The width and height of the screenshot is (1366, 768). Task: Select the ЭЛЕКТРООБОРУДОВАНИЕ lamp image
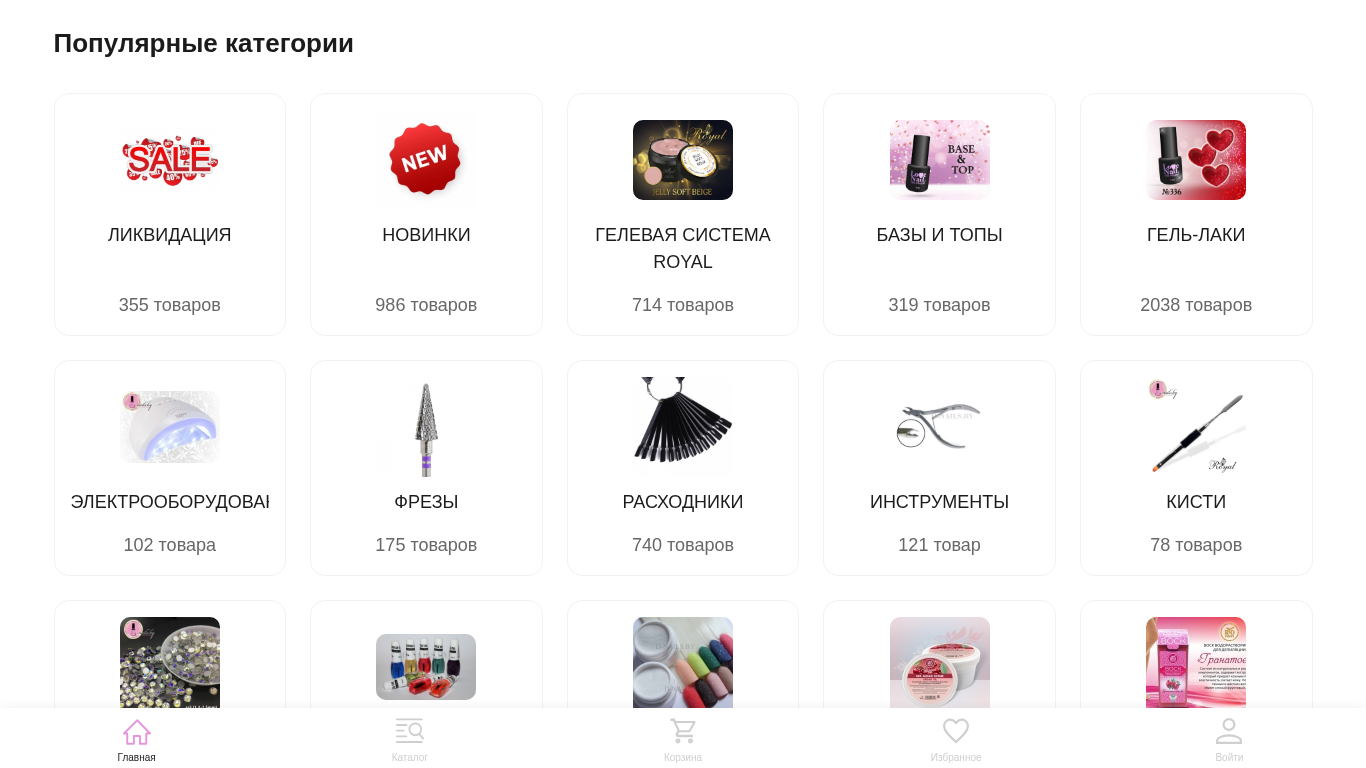(x=170, y=427)
